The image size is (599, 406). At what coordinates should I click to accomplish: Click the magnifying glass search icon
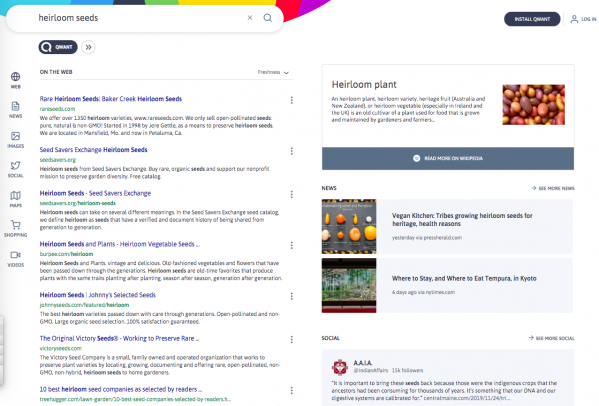coord(268,18)
